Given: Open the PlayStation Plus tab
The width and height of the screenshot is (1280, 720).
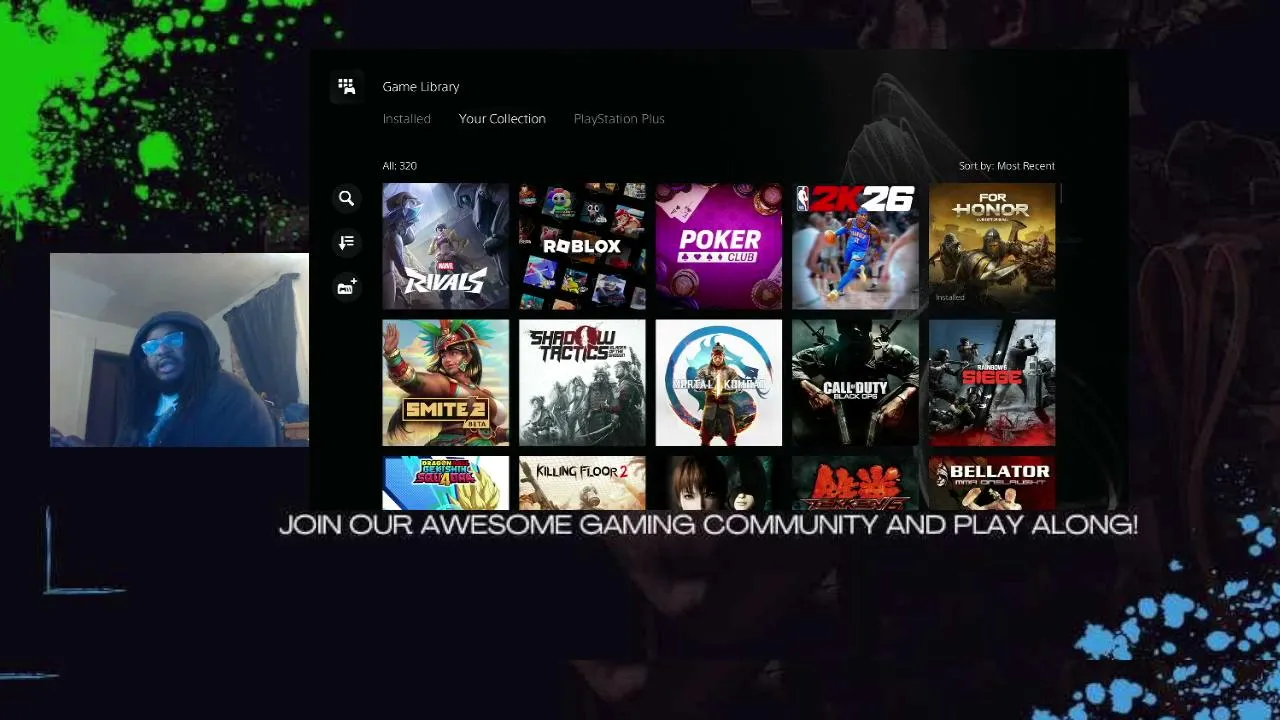Looking at the screenshot, I should 619,119.
